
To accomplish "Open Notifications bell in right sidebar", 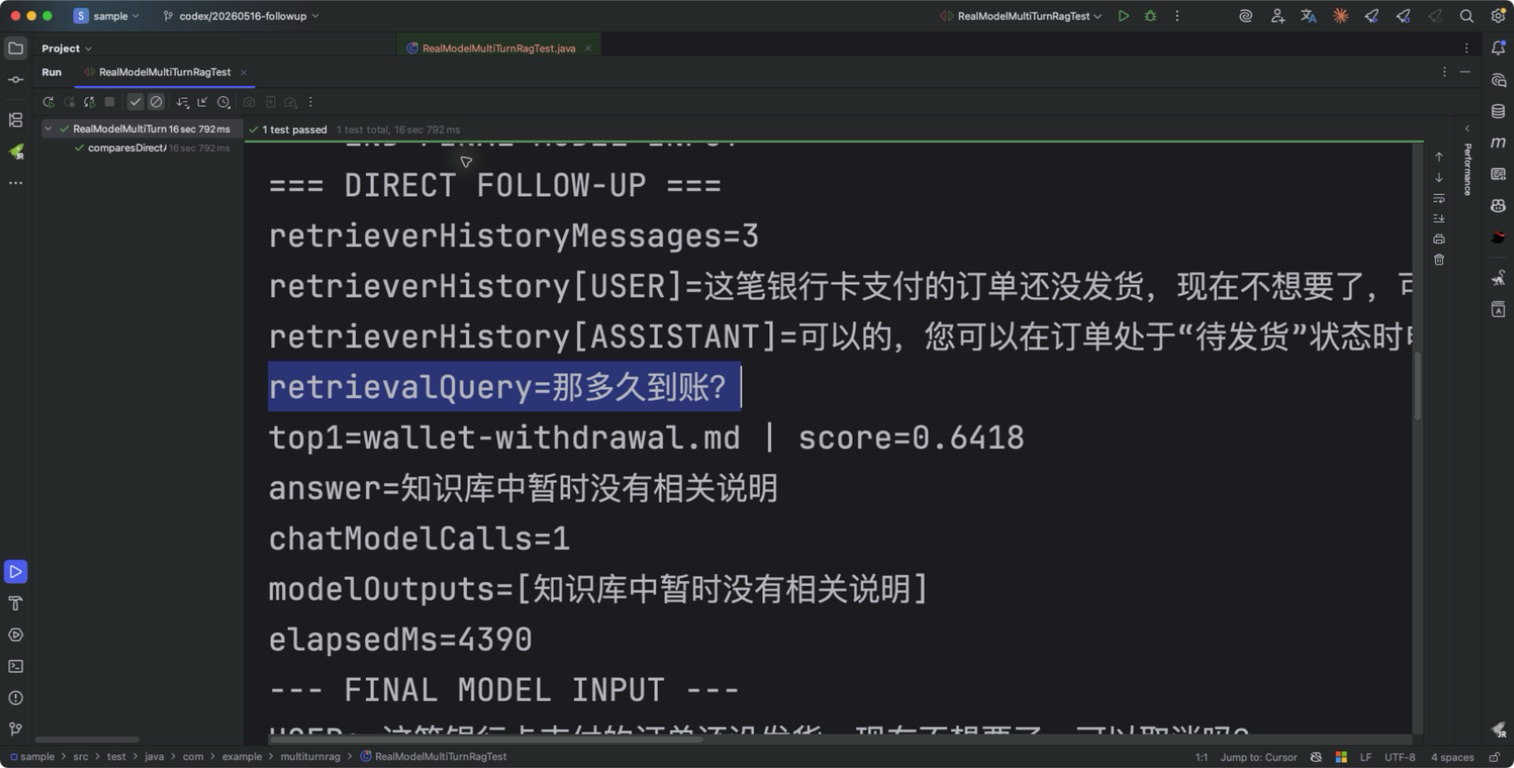I will tap(1498, 48).
